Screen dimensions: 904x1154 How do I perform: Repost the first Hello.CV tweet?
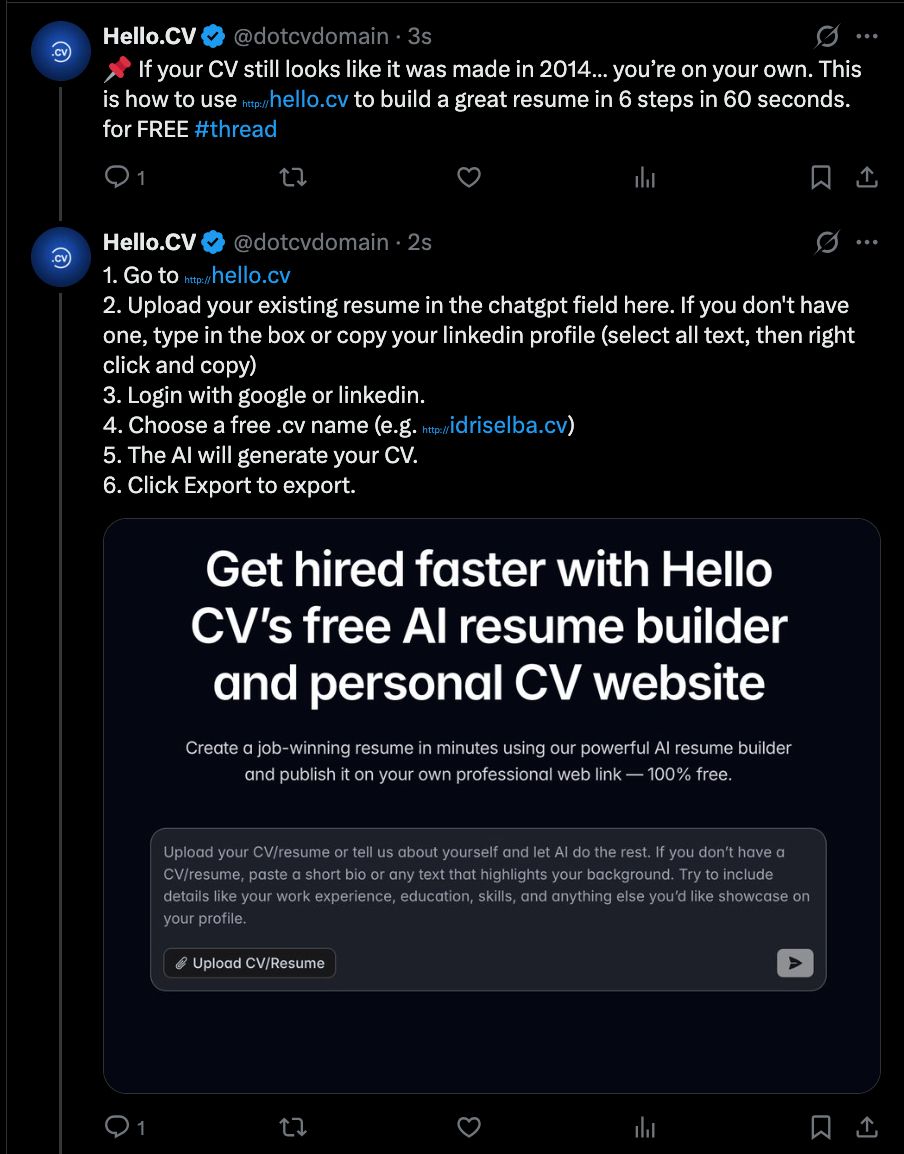pos(292,178)
